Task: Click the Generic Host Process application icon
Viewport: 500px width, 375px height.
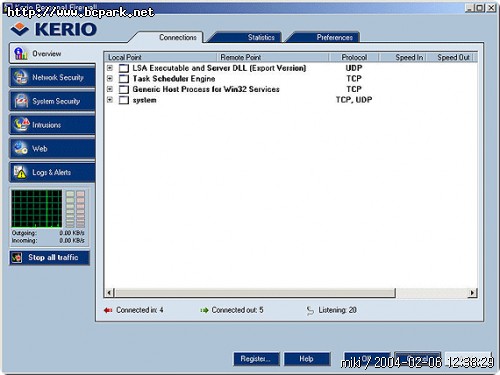Action: (x=124, y=90)
